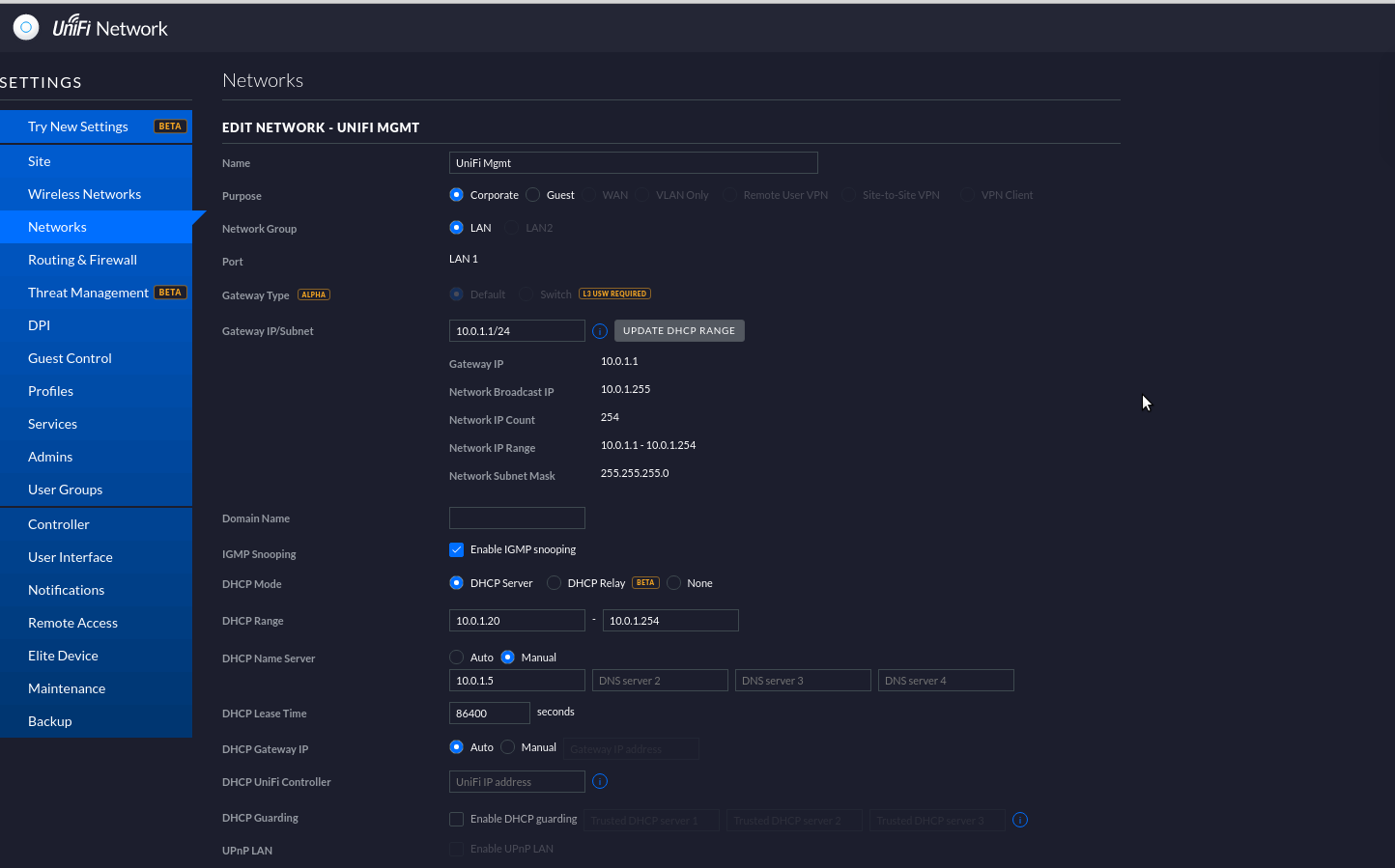Click the L3 USW REQUIRED badge
Screen dimensions: 1395x868
[x=614, y=294]
